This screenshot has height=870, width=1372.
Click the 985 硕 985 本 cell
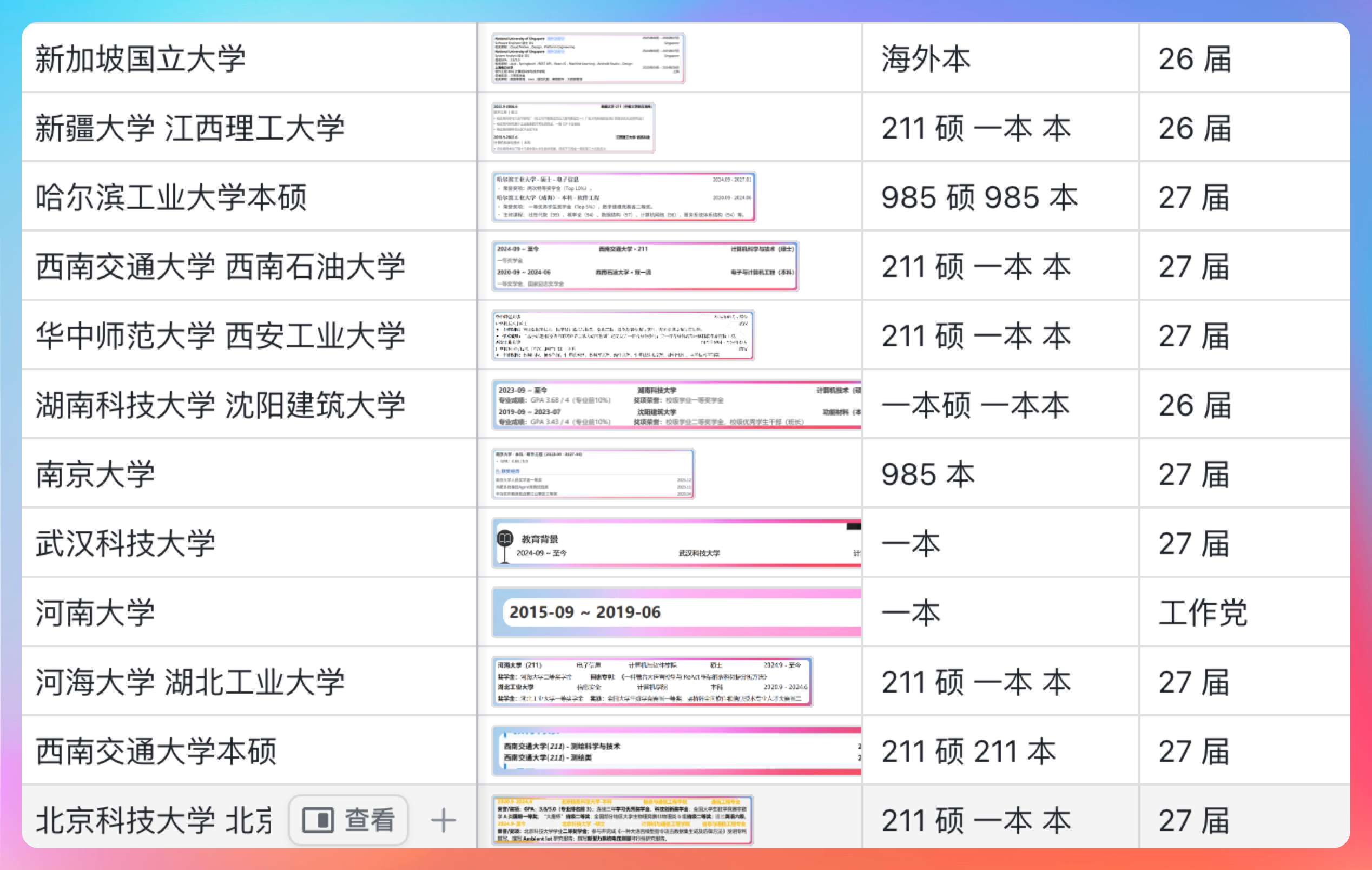coord(979,197)
